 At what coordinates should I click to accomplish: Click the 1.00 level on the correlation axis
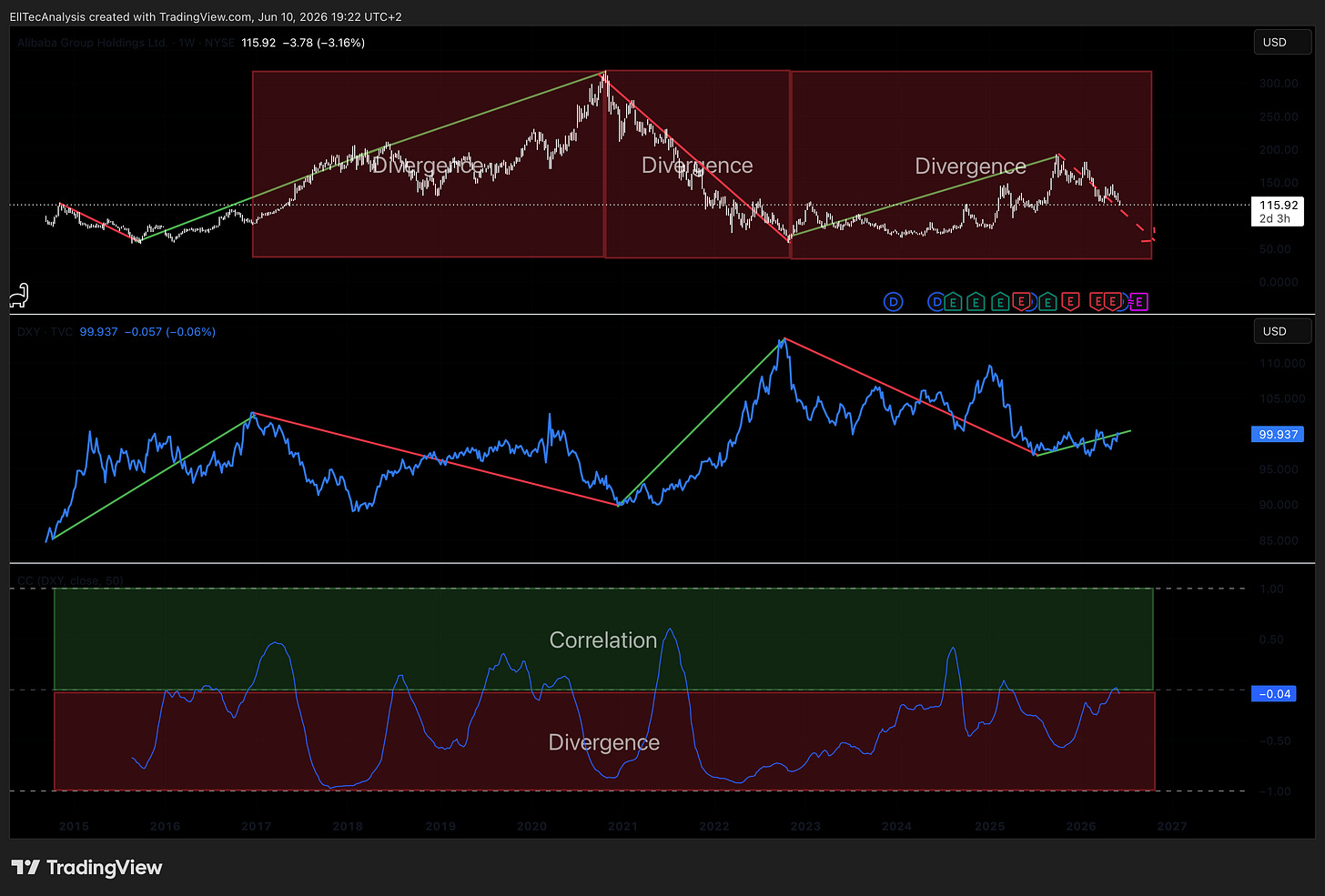(1272, 589)
